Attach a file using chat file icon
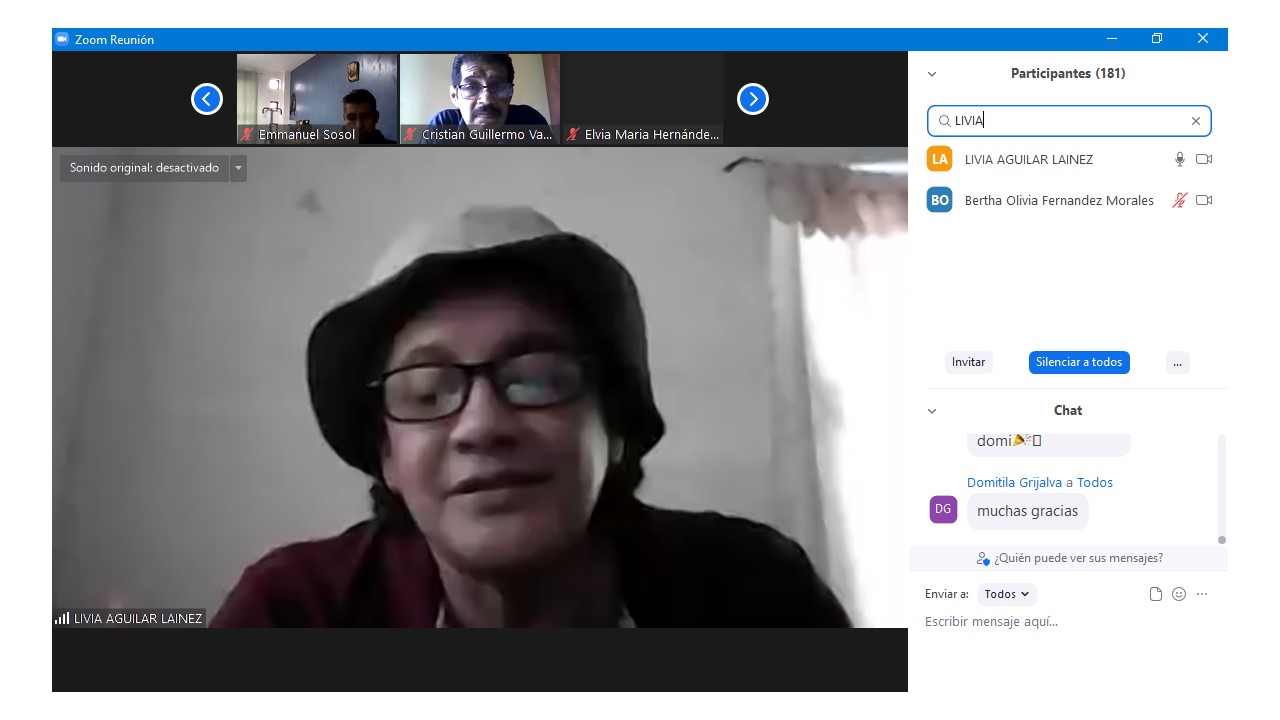The height and width of the screenshot is (720, 1280). [1156, 594]
